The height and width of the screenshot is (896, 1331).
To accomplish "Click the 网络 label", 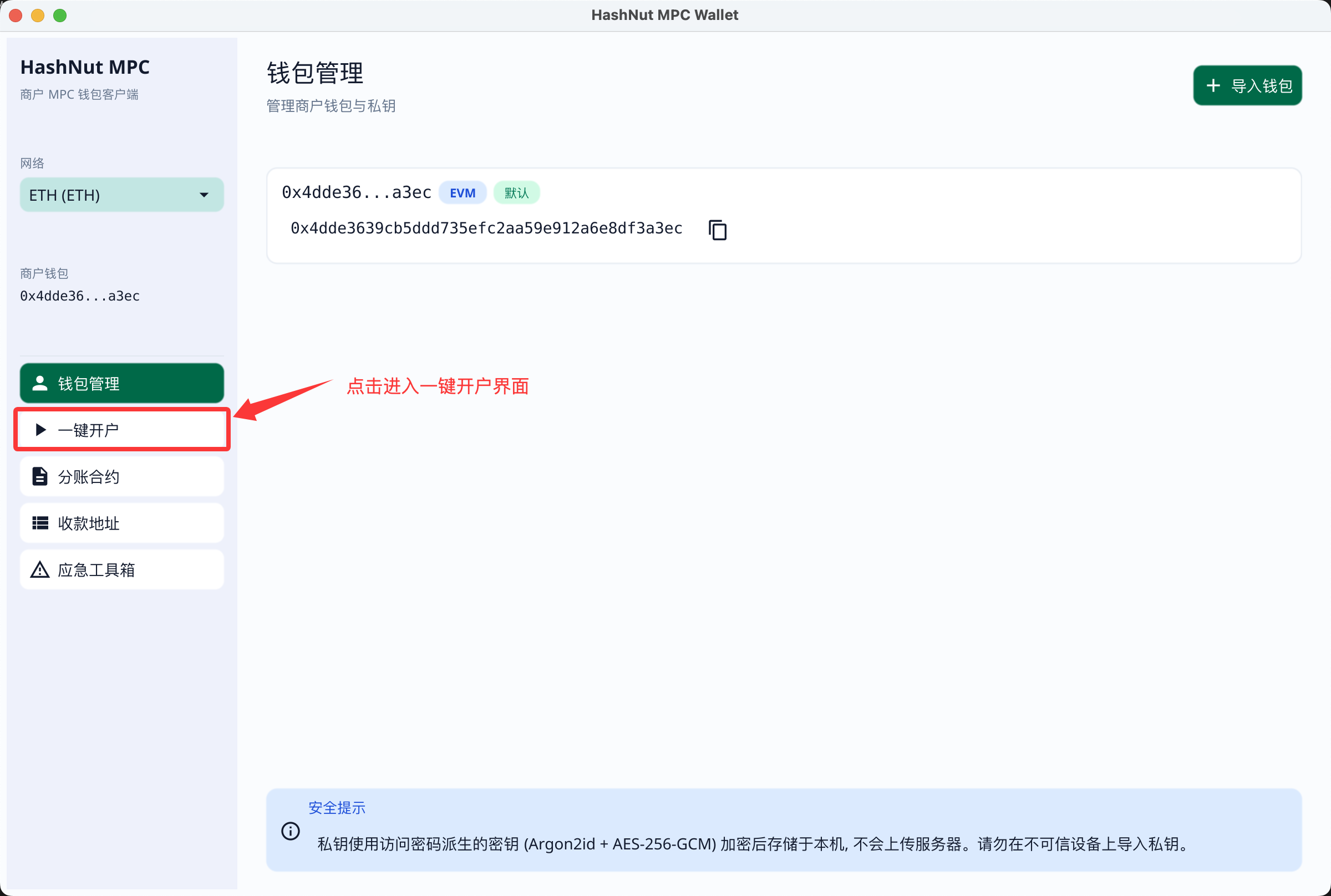I will point(32,163).
